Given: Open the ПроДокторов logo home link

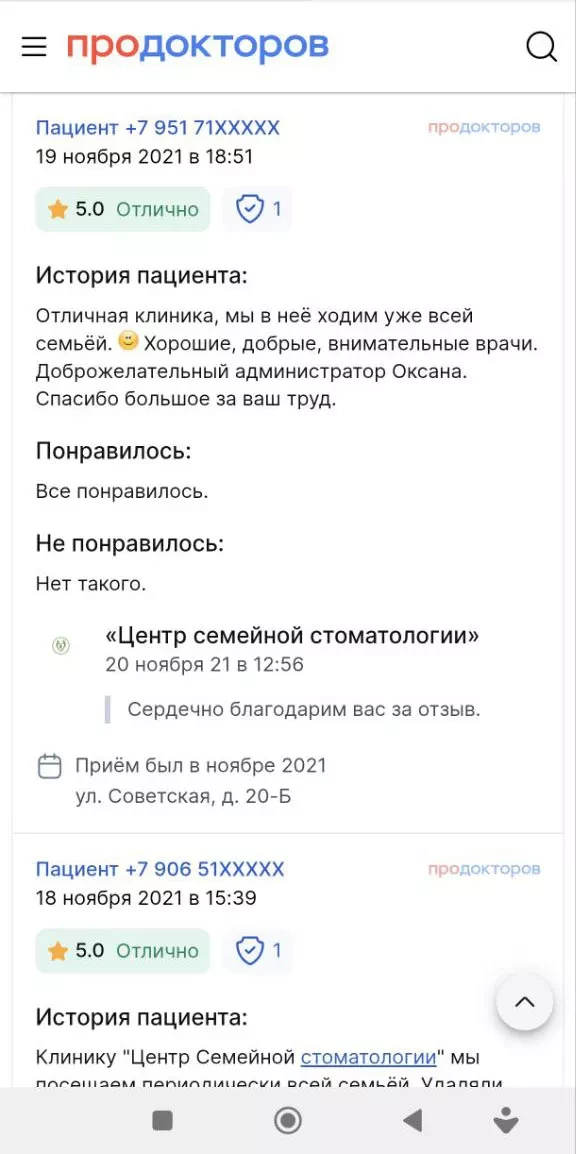Looking at the screenshot, I should click(x=198, y=46).
